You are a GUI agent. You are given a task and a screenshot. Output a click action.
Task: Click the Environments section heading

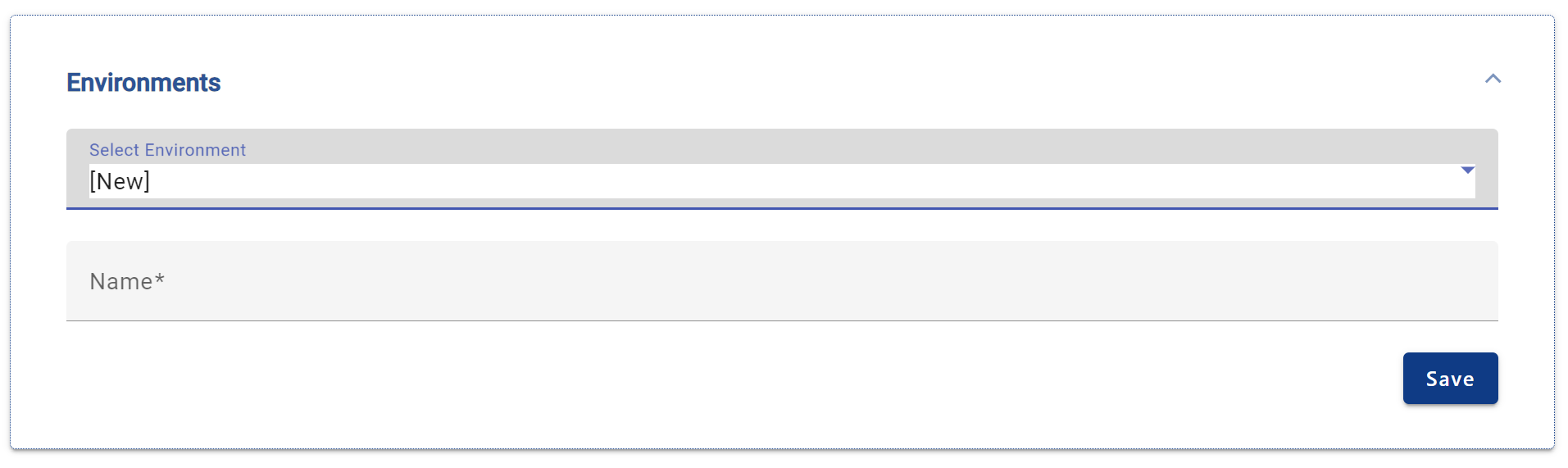[143, 83]
